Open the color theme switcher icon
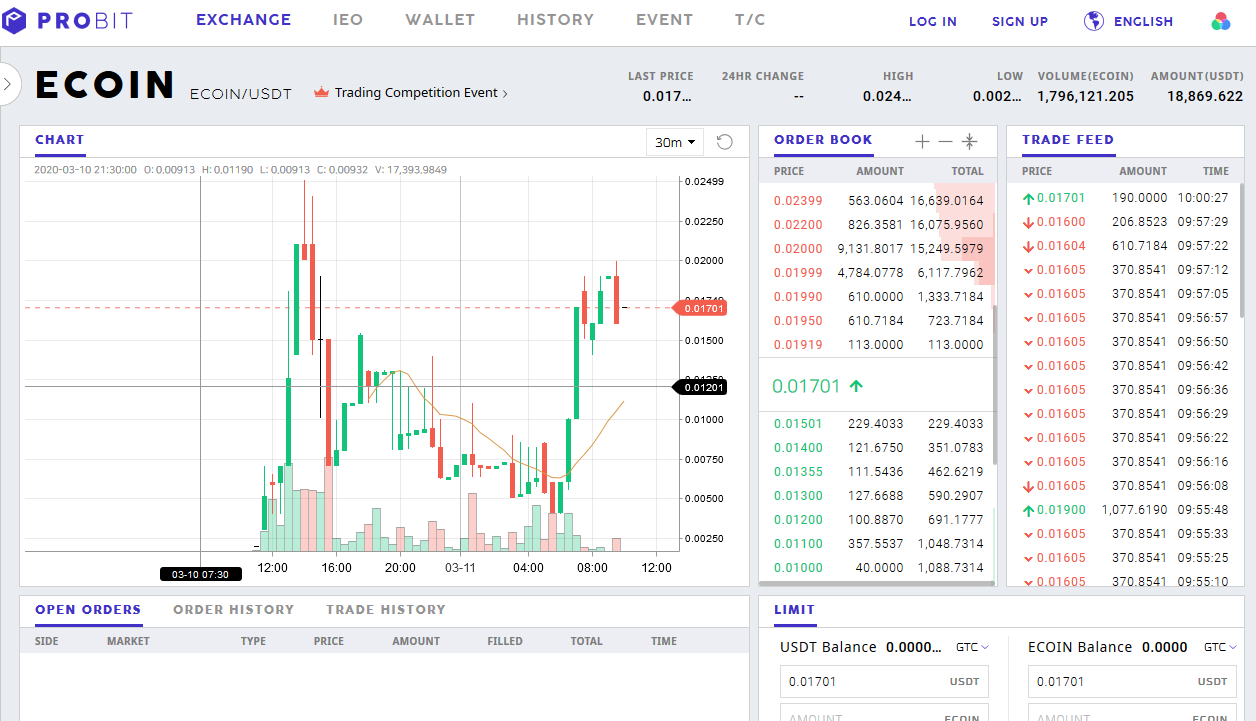Screen dimensions: 1256x721 (x=1220, y=21)
